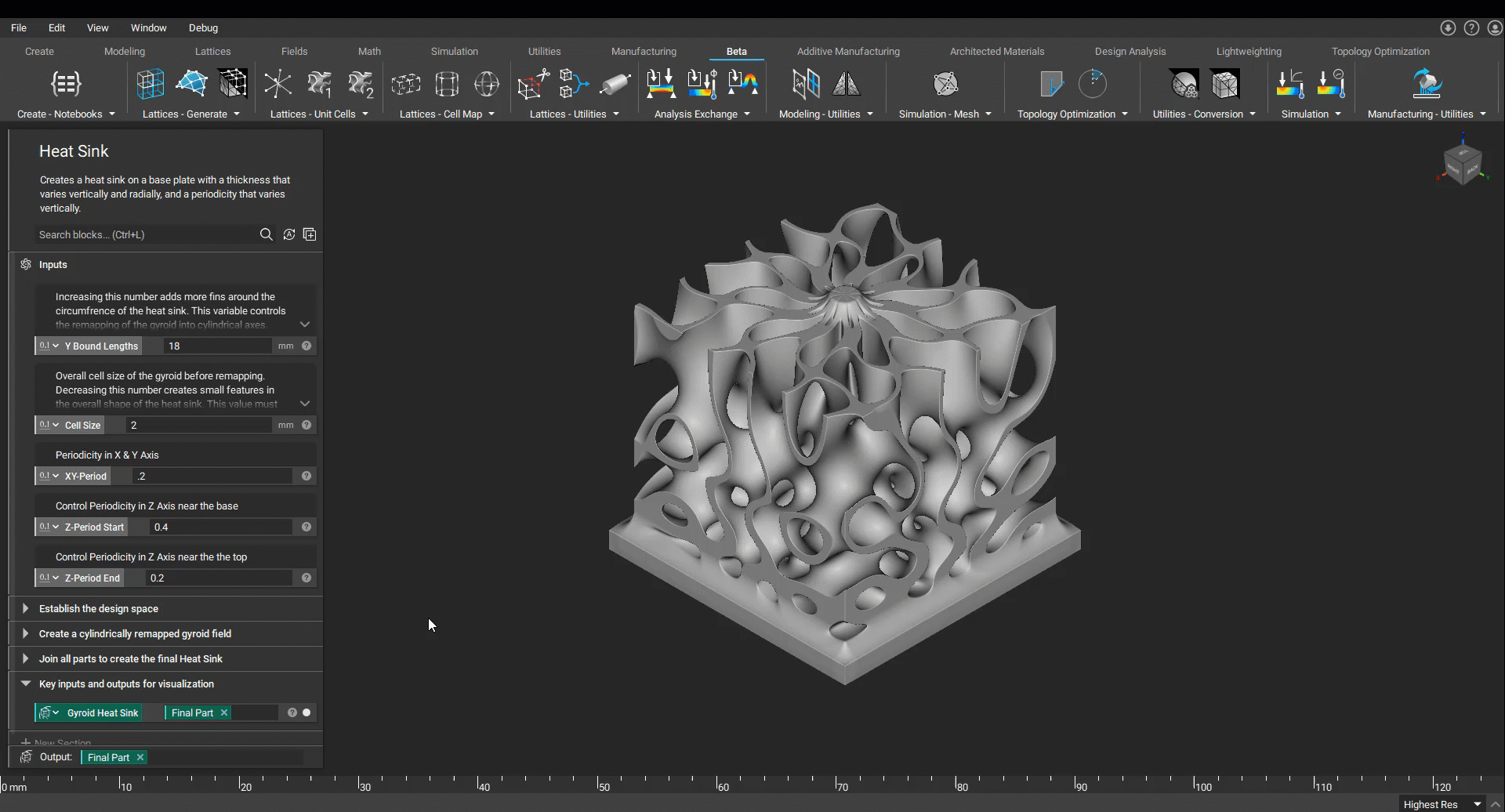Toggle the Gyroid Heat Sink visibility dot
Screen dimensions: 1505x812
click(306, 712)
